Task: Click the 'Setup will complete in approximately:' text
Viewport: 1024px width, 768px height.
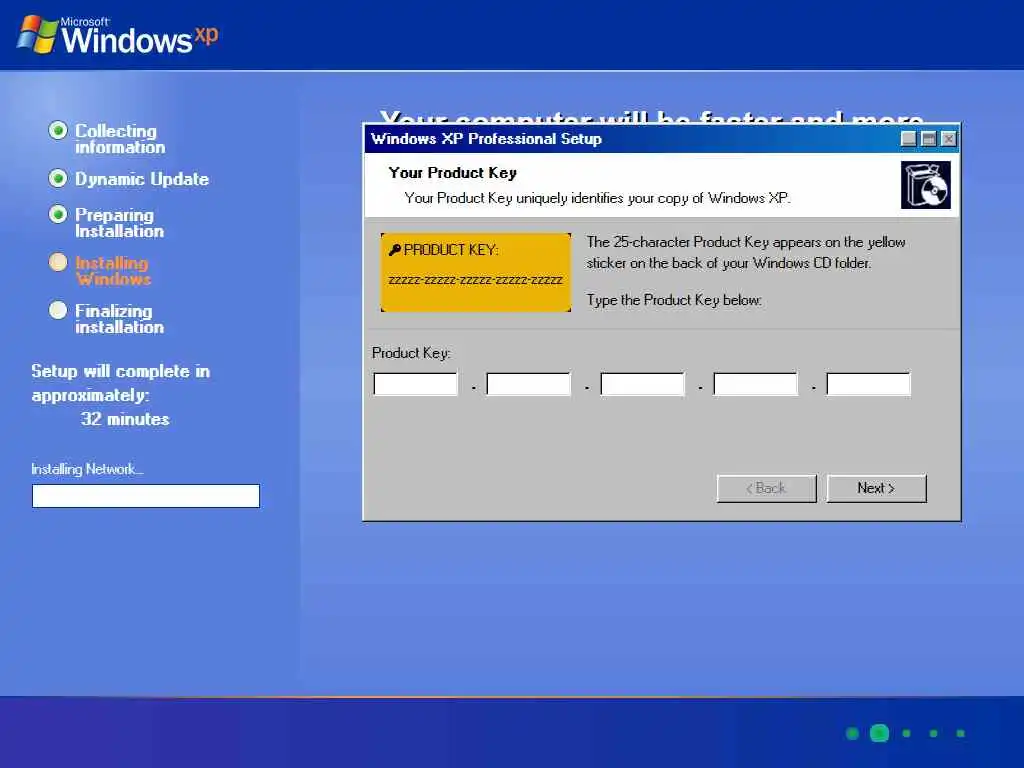Action: click(121, 383)
